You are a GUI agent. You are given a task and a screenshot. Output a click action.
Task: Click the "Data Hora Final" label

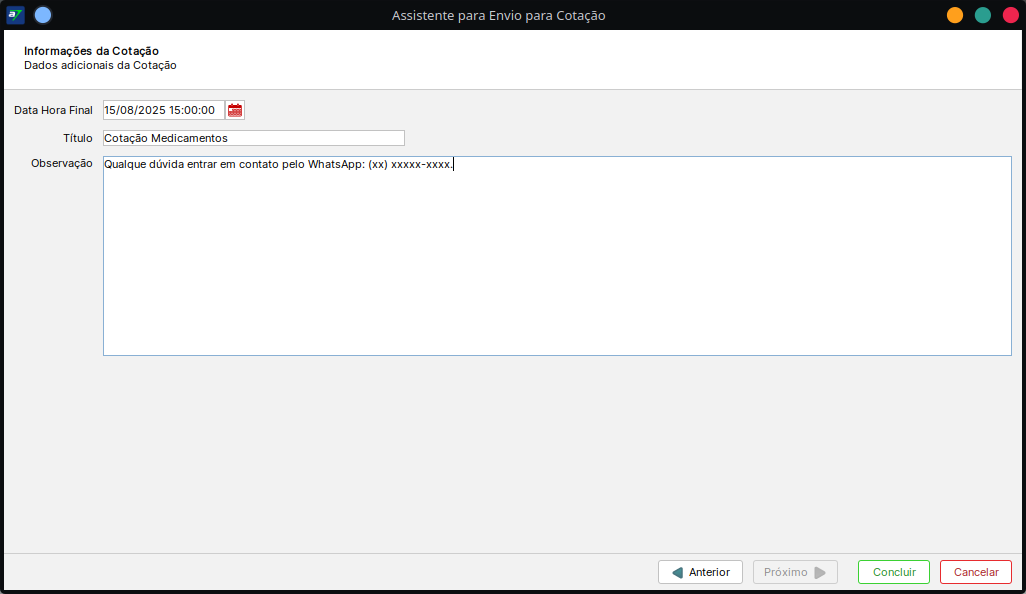pos(53,110)
